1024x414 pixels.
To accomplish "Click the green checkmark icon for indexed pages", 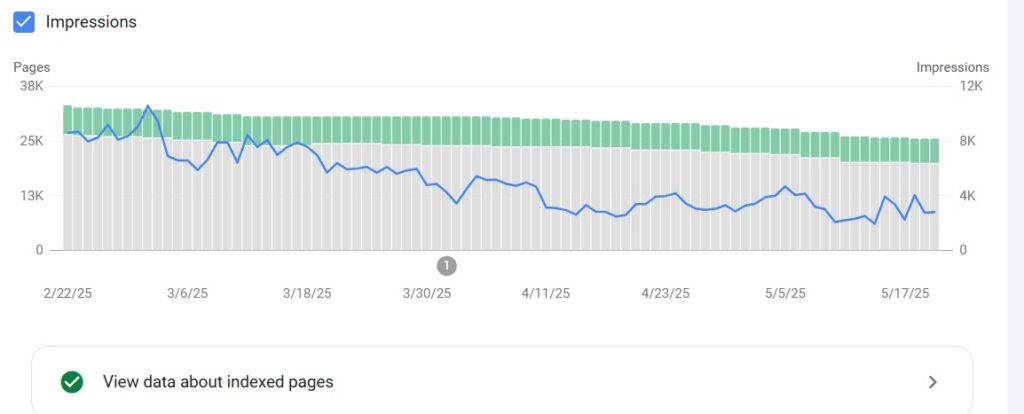I will click(71, 382).
